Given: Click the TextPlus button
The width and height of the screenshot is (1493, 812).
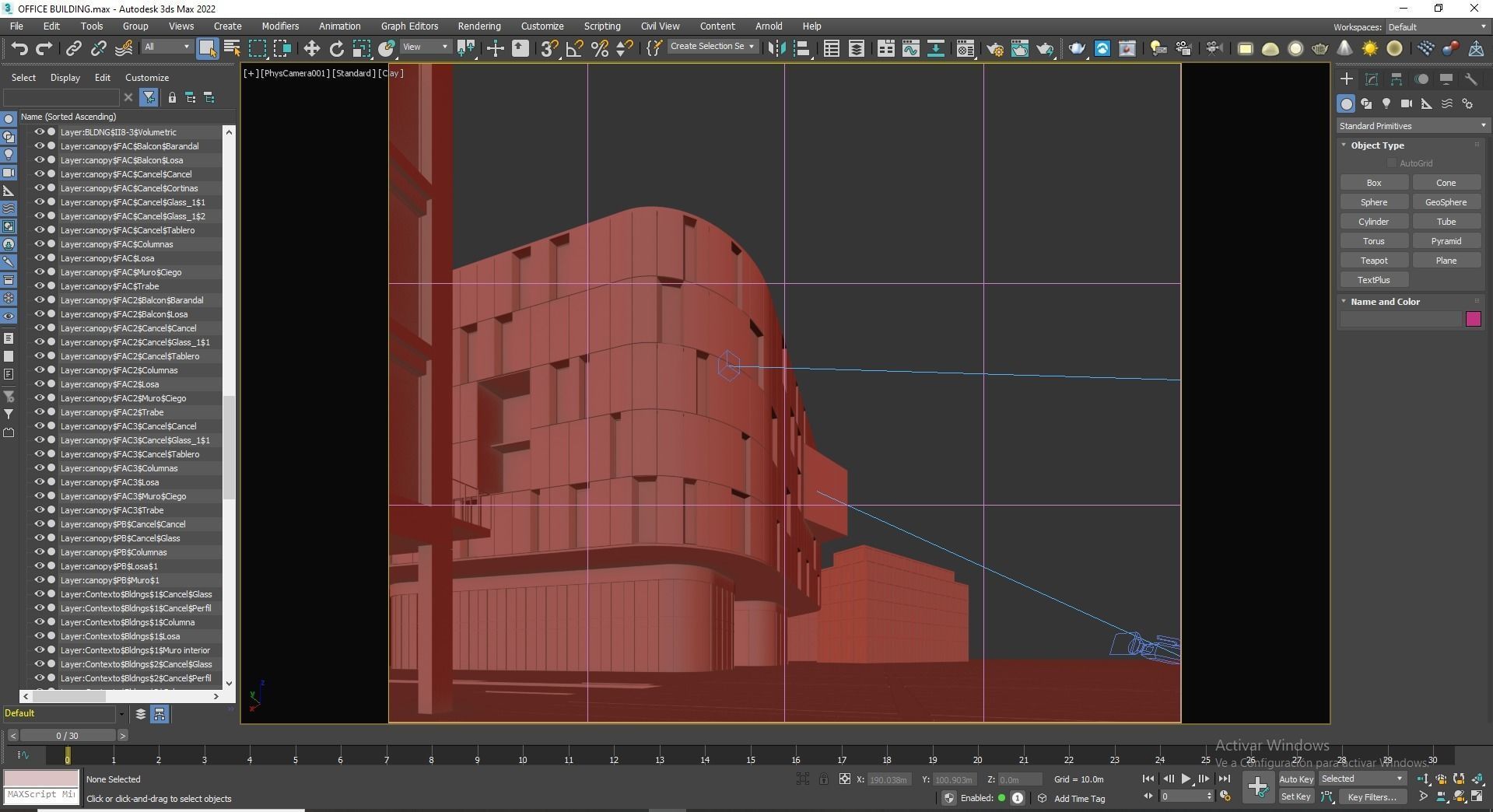Looking at the screenshot, I should pos(1373,280).
